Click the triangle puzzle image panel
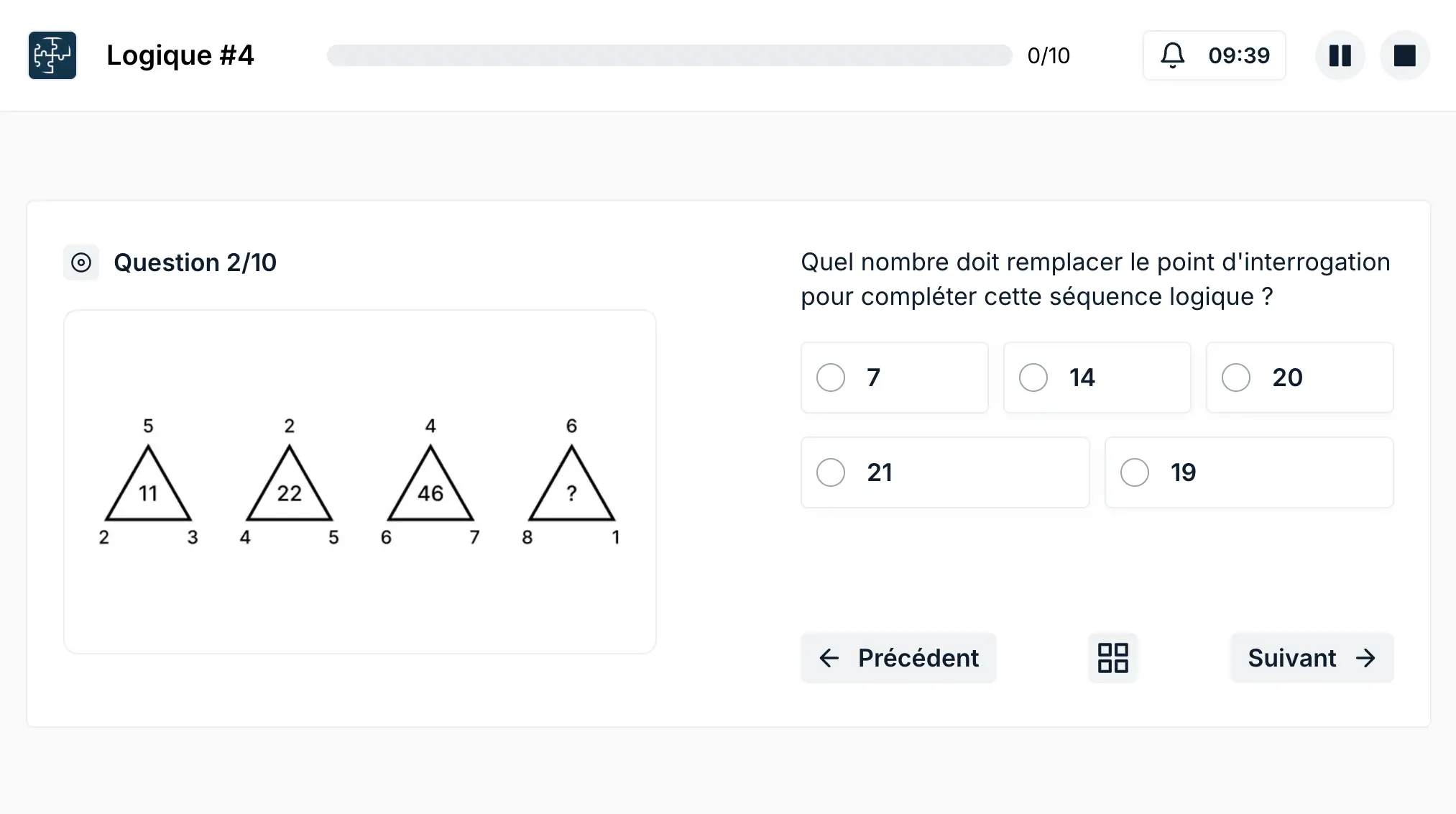Viewport: 1456px width, 814px height. pos(359,480)
